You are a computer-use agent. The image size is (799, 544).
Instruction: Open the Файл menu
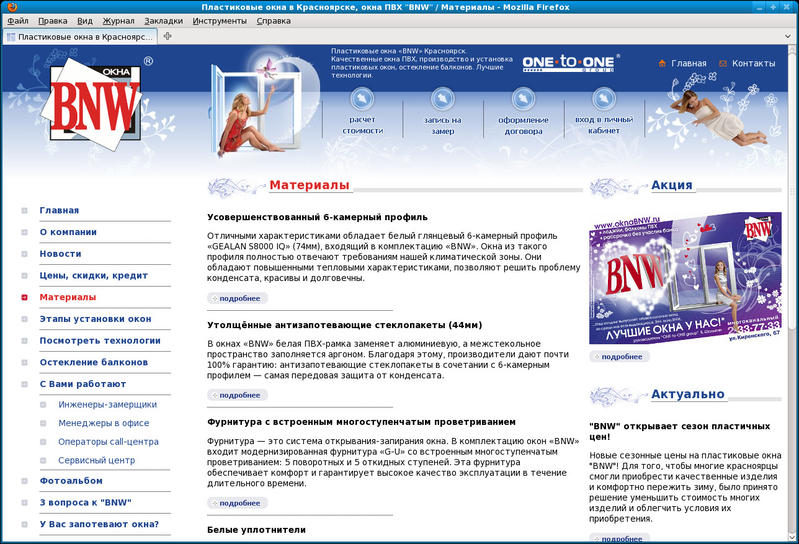tap(18, 21)
